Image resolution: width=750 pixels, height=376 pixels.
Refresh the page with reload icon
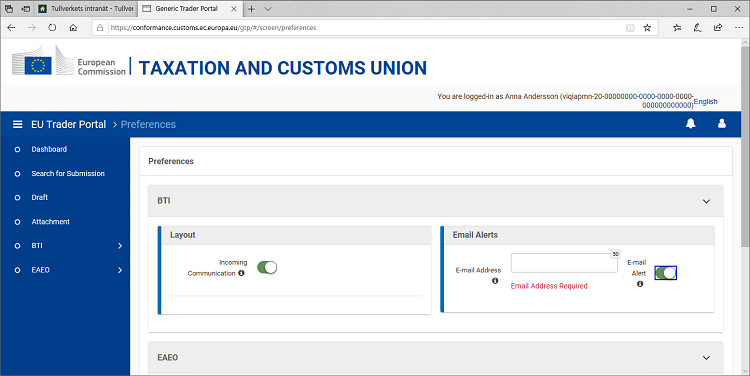pos(52,28)
